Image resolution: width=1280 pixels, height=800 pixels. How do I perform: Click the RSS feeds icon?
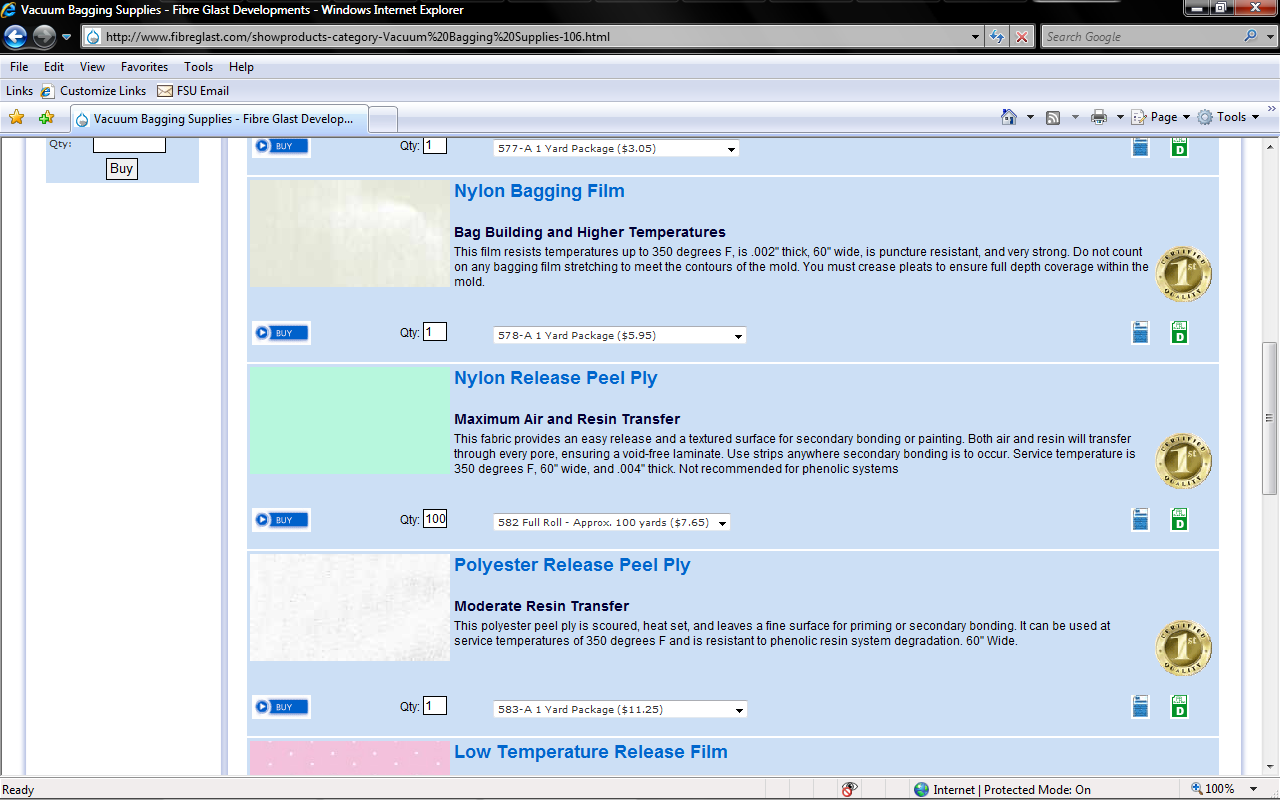1053,117
